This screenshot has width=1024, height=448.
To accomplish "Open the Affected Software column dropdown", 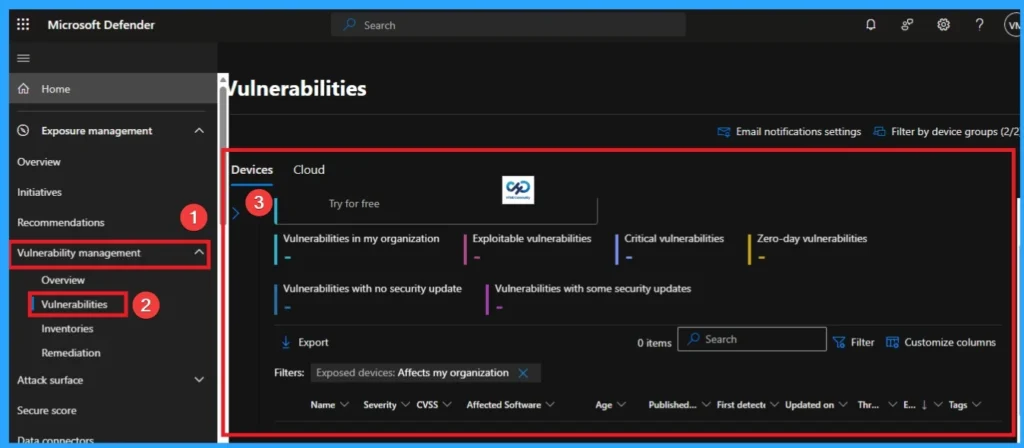I will (550, 405).
